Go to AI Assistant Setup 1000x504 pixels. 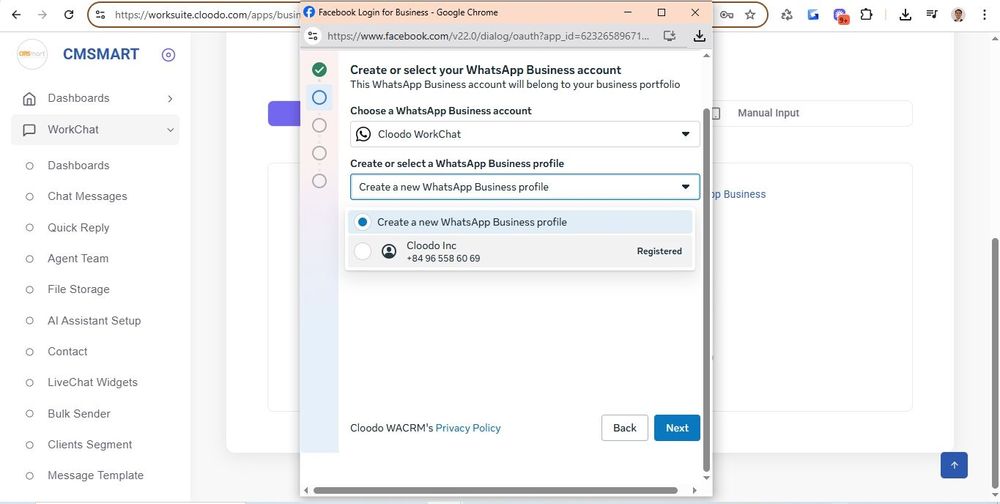click(94, 321)
